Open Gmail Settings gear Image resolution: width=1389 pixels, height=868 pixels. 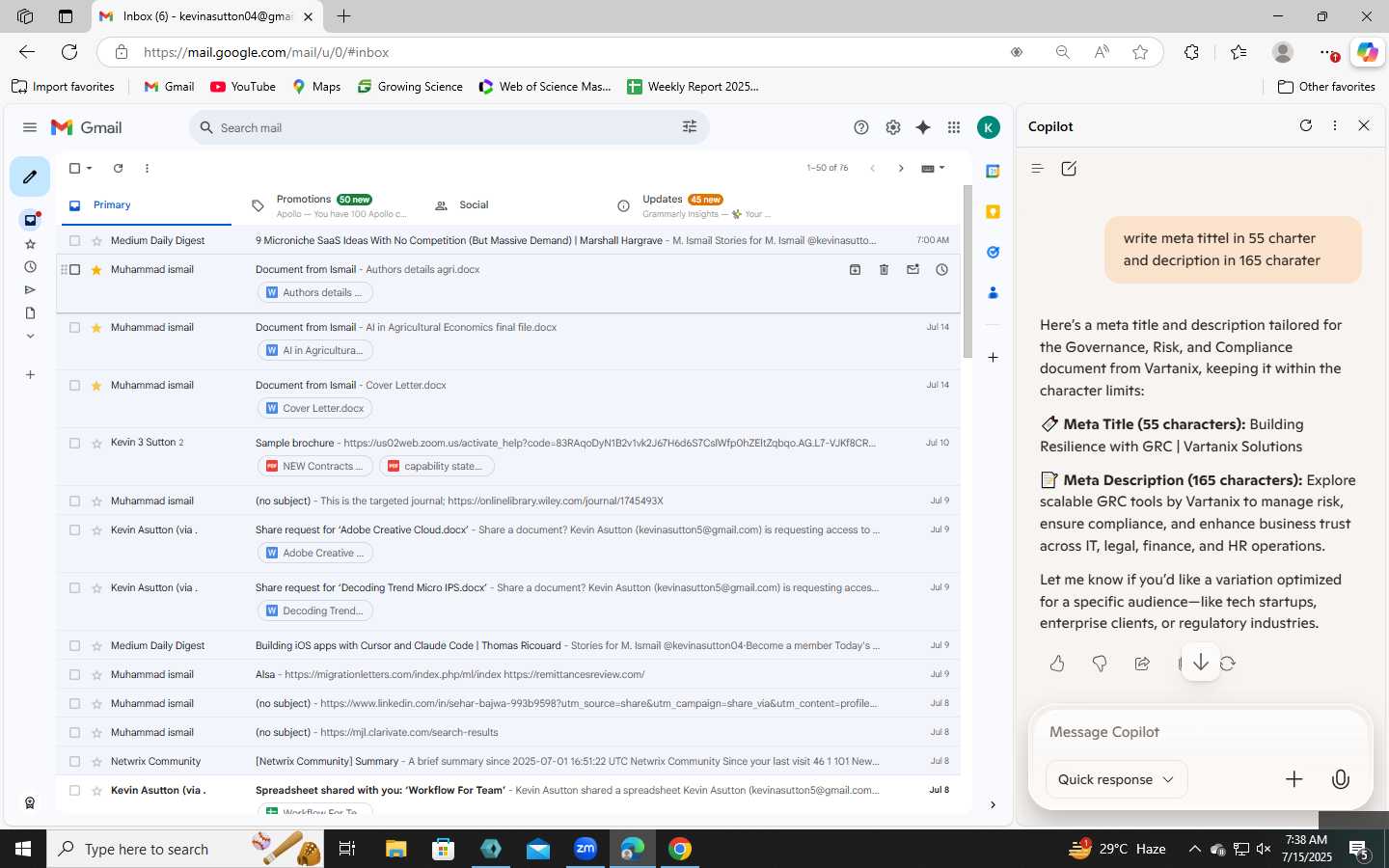[893, 127]
